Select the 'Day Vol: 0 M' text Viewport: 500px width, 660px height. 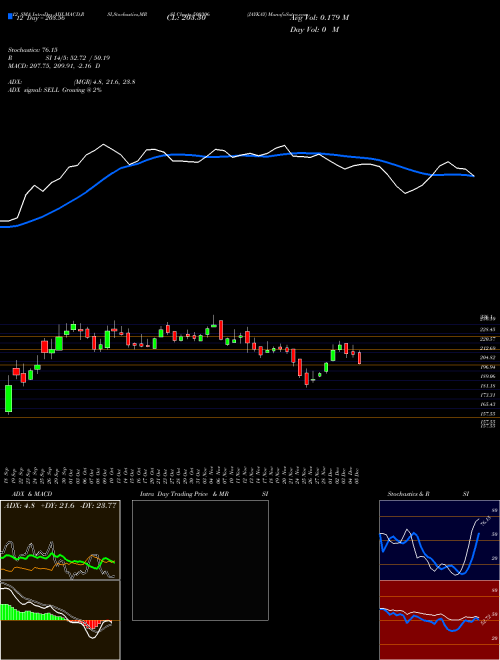tap(314, 29)
